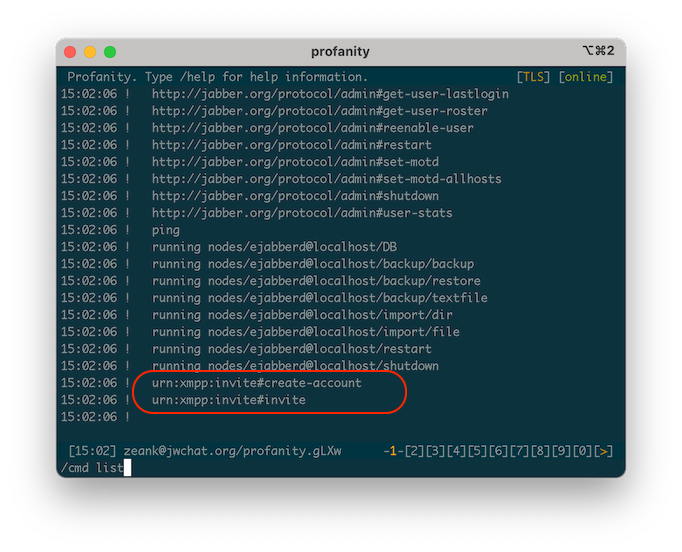Click the backup/textfile node line

(320, 298)
